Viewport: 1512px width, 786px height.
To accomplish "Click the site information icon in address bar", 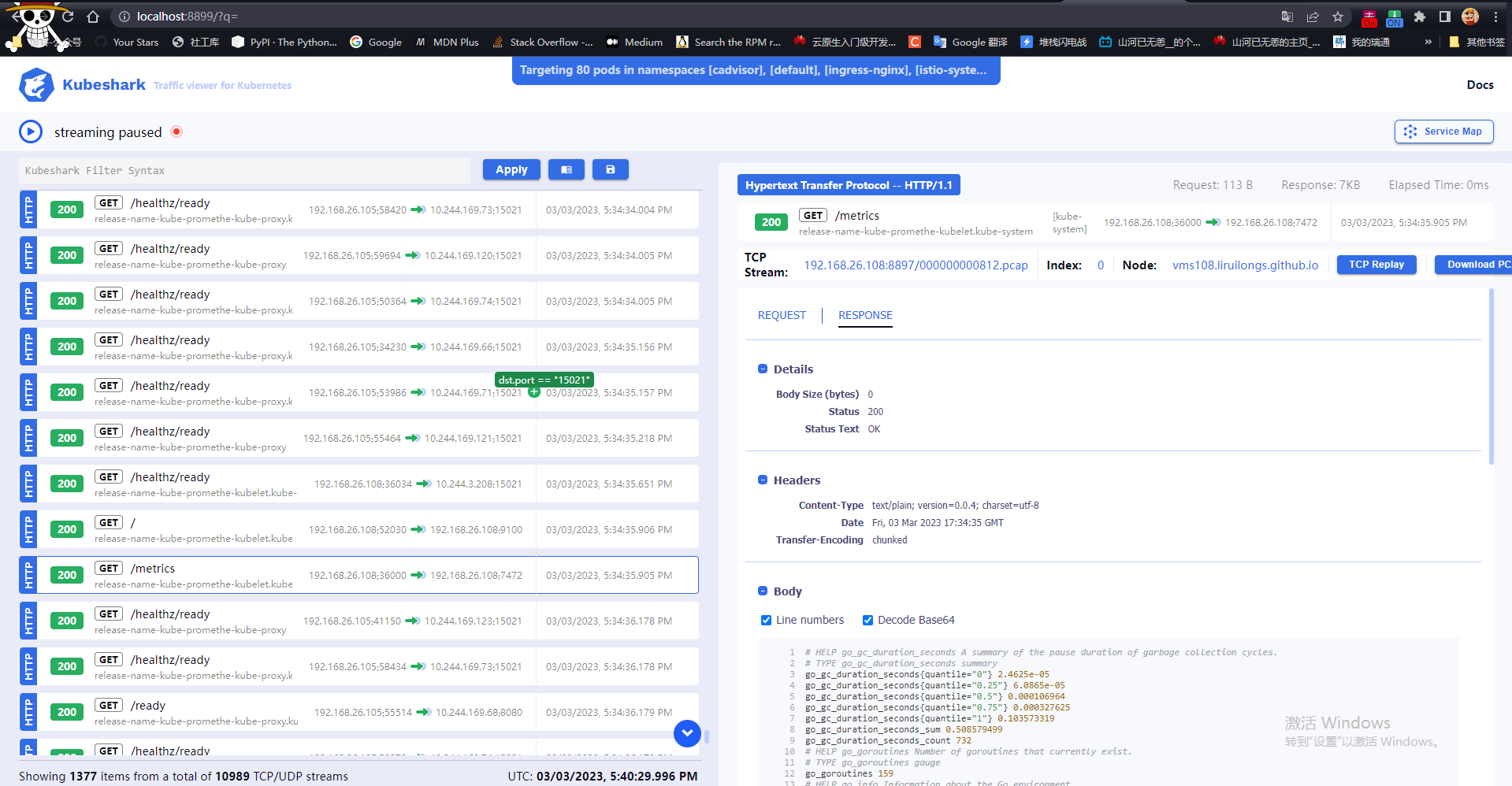I will pos(124,17).
